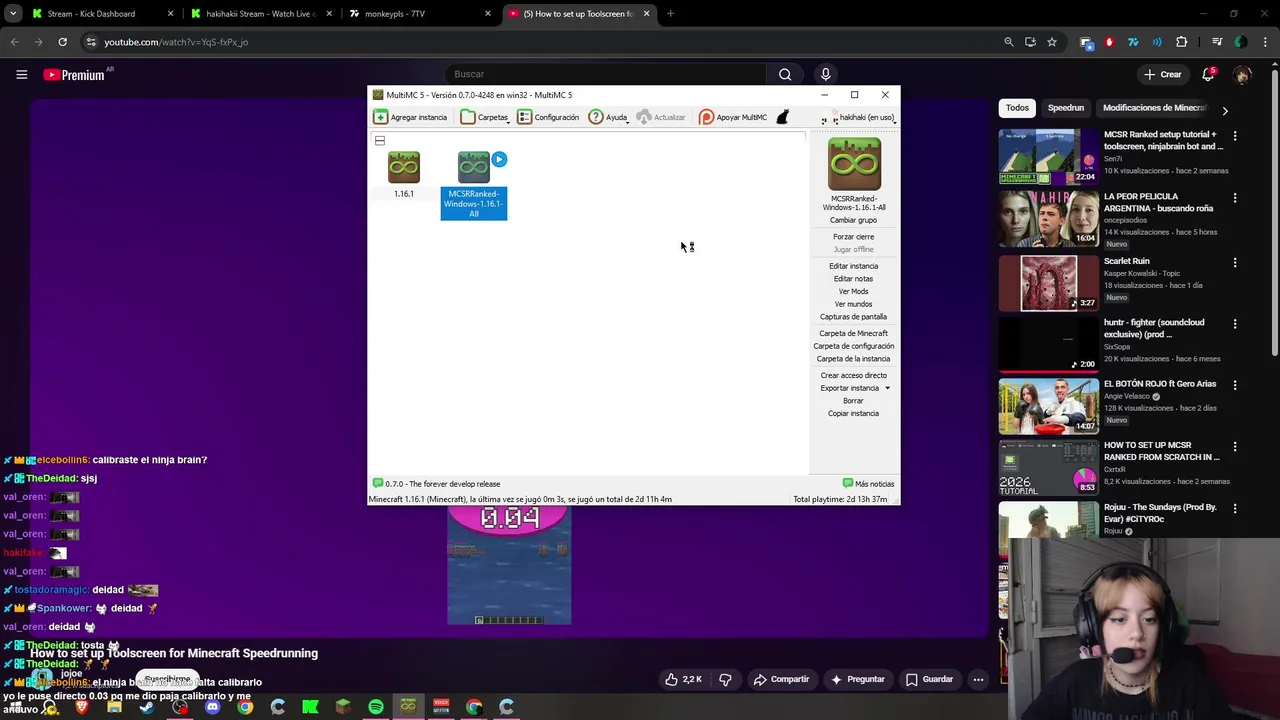Reload the YouTube page

62,42
